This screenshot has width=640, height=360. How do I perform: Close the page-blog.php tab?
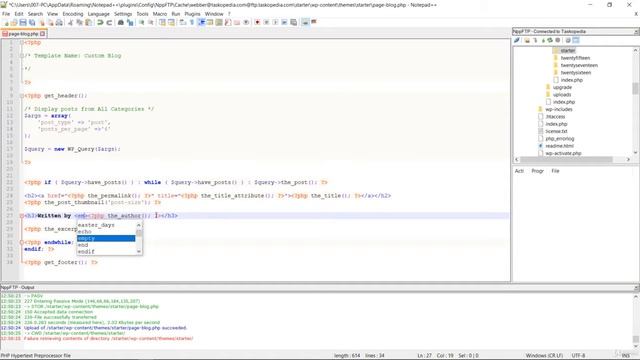[42, 34]
